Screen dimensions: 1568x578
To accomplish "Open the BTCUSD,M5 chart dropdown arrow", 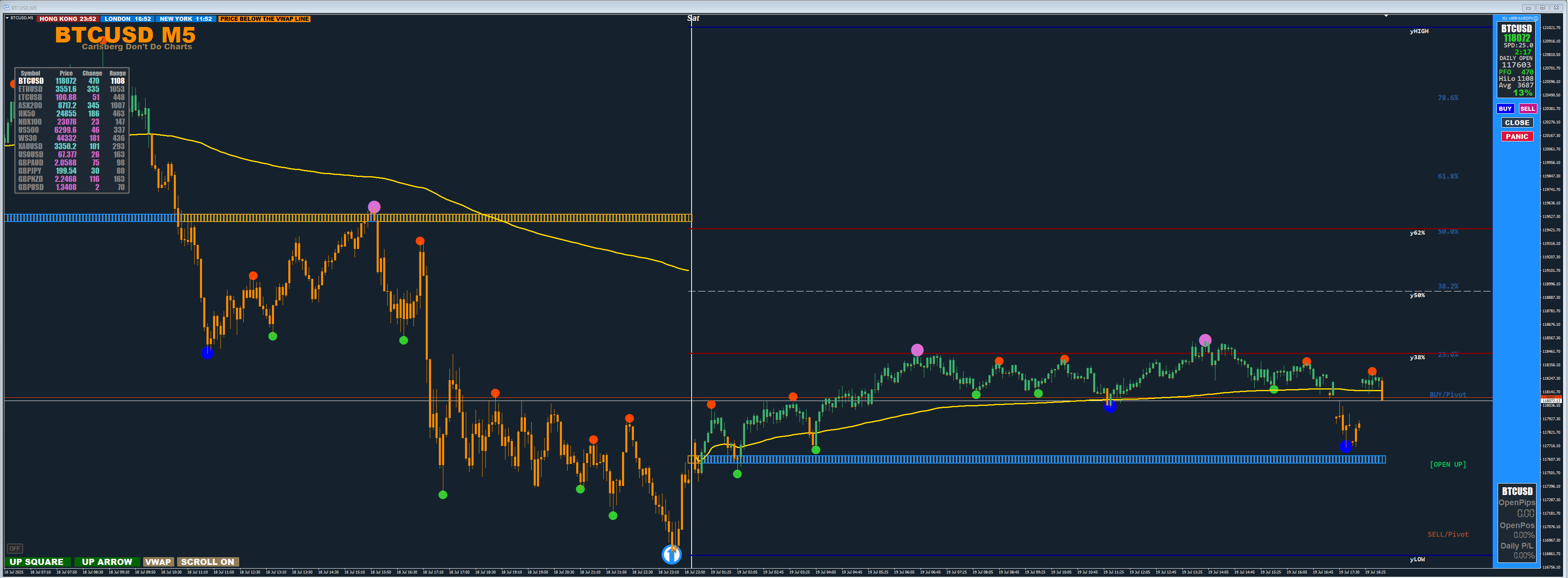I will coord(7,18).
